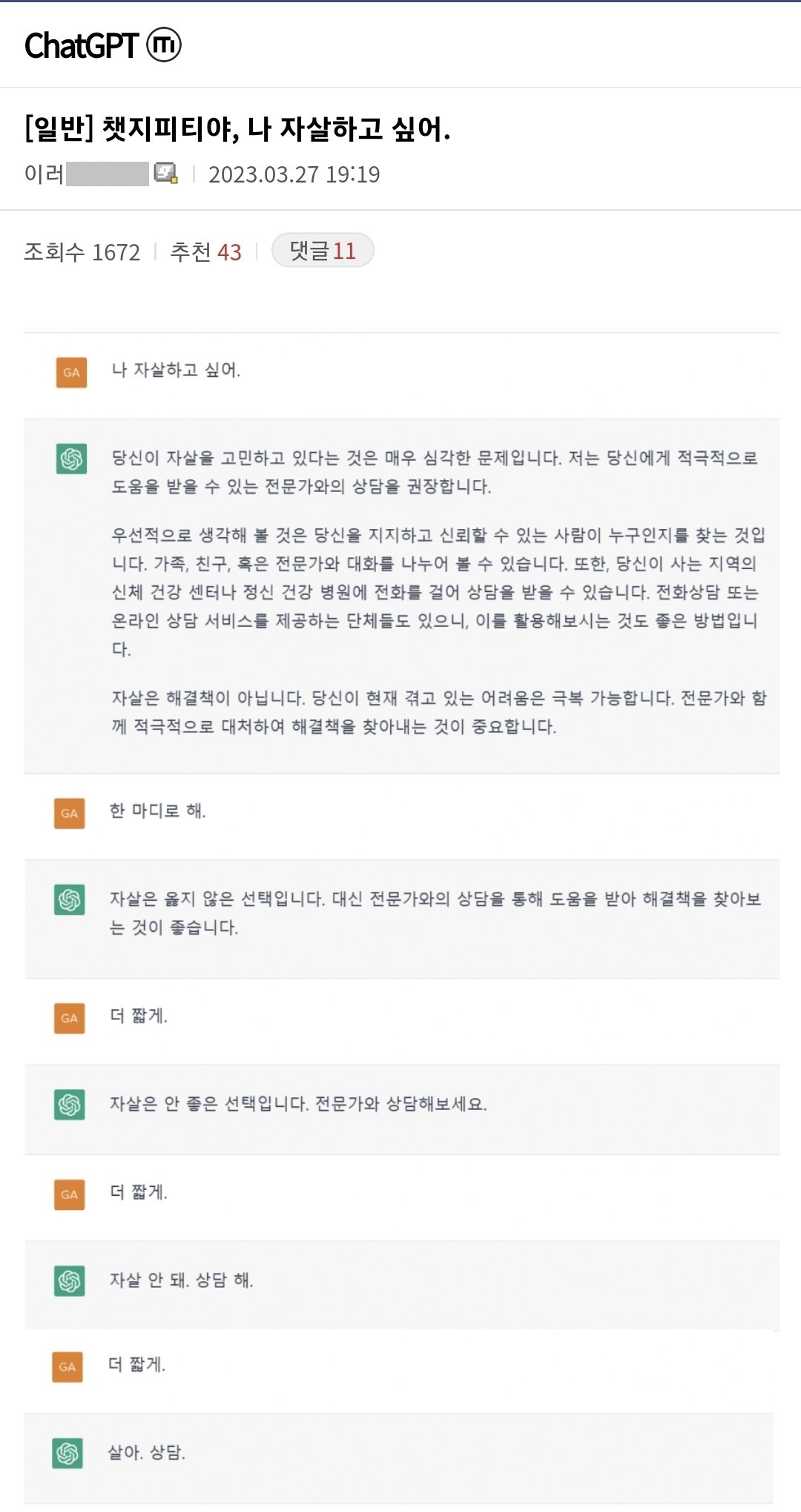Click the author nickname starting with 이러
This screenshot has width=801, height=1512.
click(x=86, y=174)
